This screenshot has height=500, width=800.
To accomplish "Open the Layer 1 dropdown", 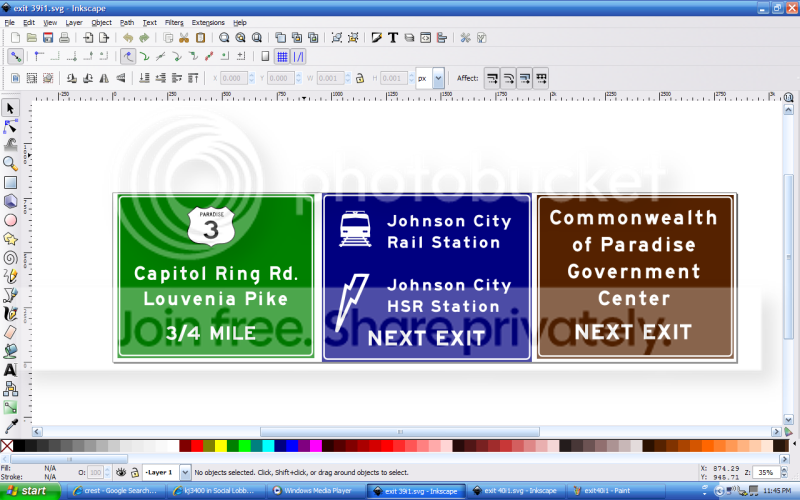I will (185, 472).
